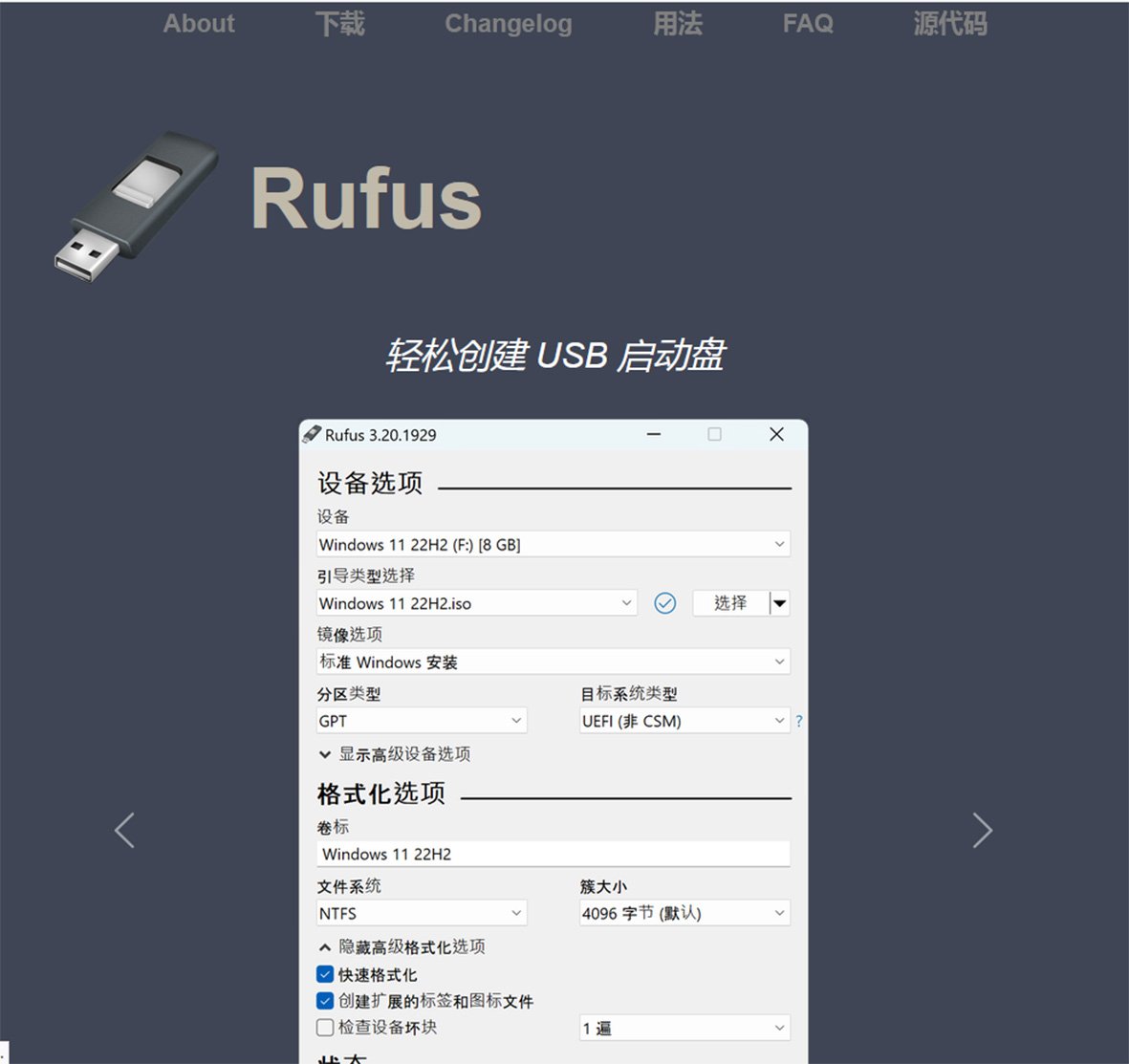The width and height of the screenshot is (1129, 1064).
Task: Enable the 检查设备坏块 bad blocks checkbox
Action: (x=325, y=1028)
